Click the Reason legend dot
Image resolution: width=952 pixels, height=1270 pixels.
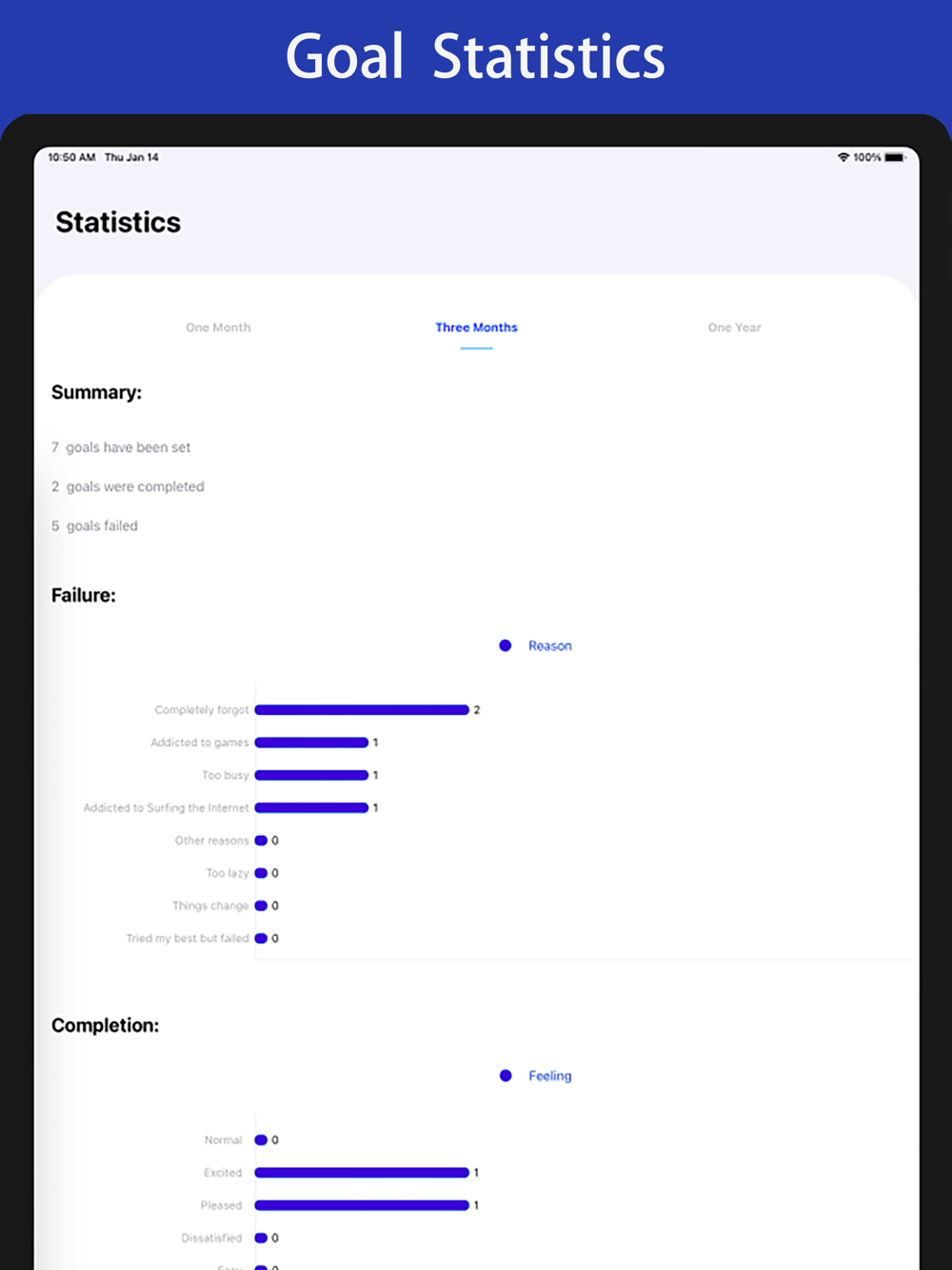click(506, 645)
